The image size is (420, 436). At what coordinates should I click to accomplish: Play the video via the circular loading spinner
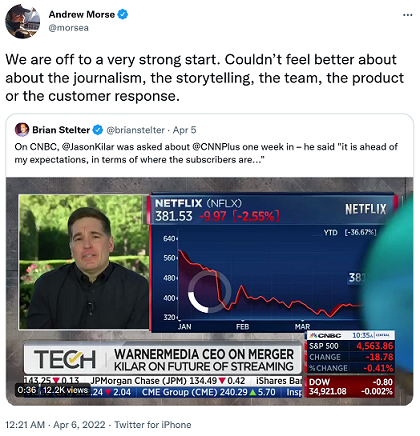[x=209, y=291]
